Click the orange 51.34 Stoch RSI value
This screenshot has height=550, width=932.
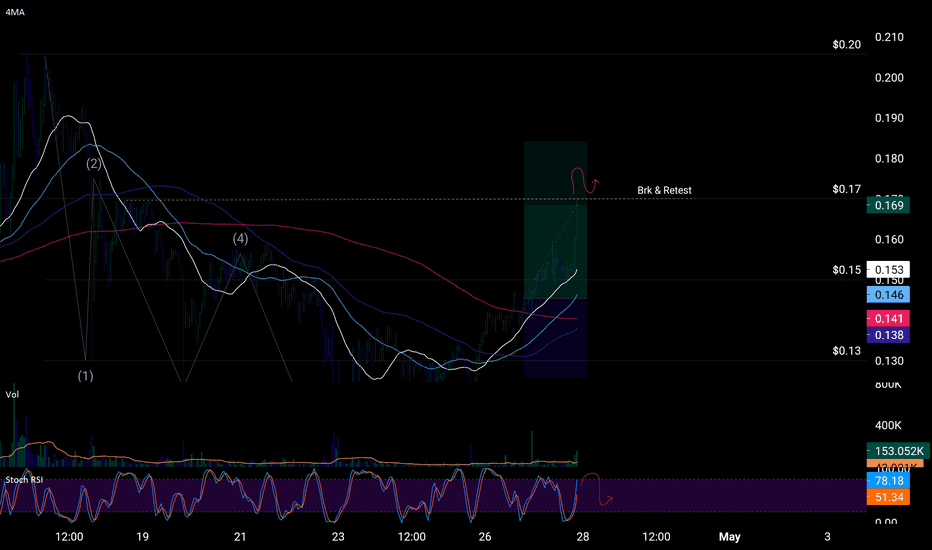click(888, 497)
